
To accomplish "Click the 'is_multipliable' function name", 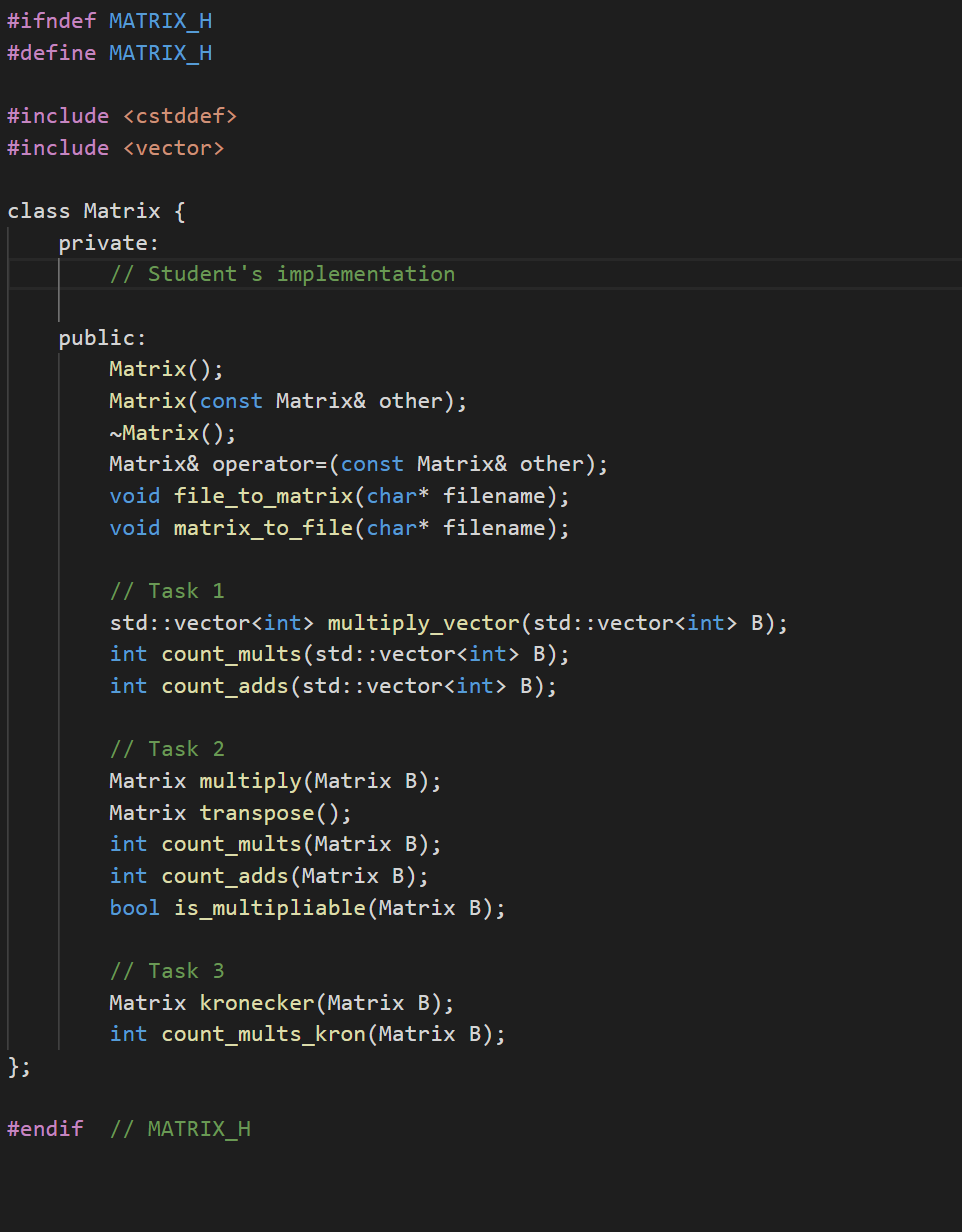I will tap(270, 908).
